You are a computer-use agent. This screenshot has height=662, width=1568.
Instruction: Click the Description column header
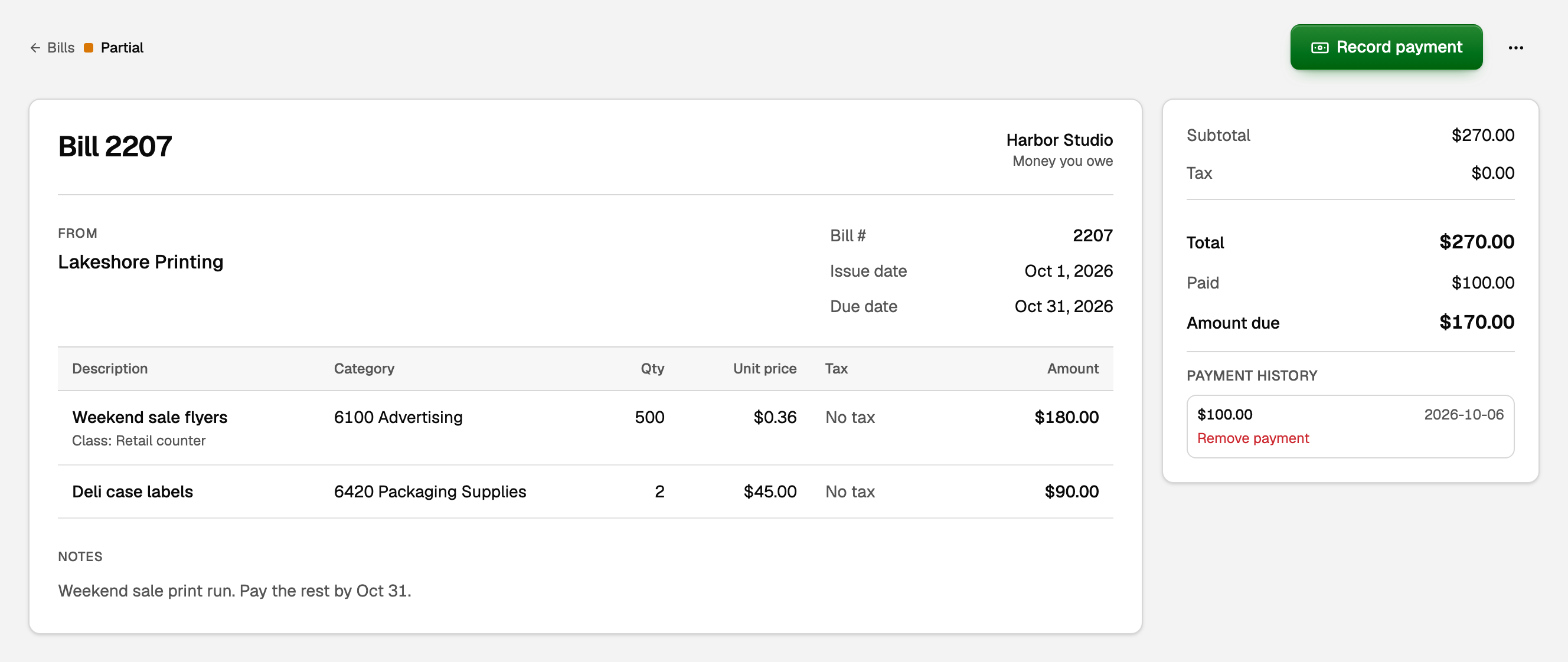point(110,368)
